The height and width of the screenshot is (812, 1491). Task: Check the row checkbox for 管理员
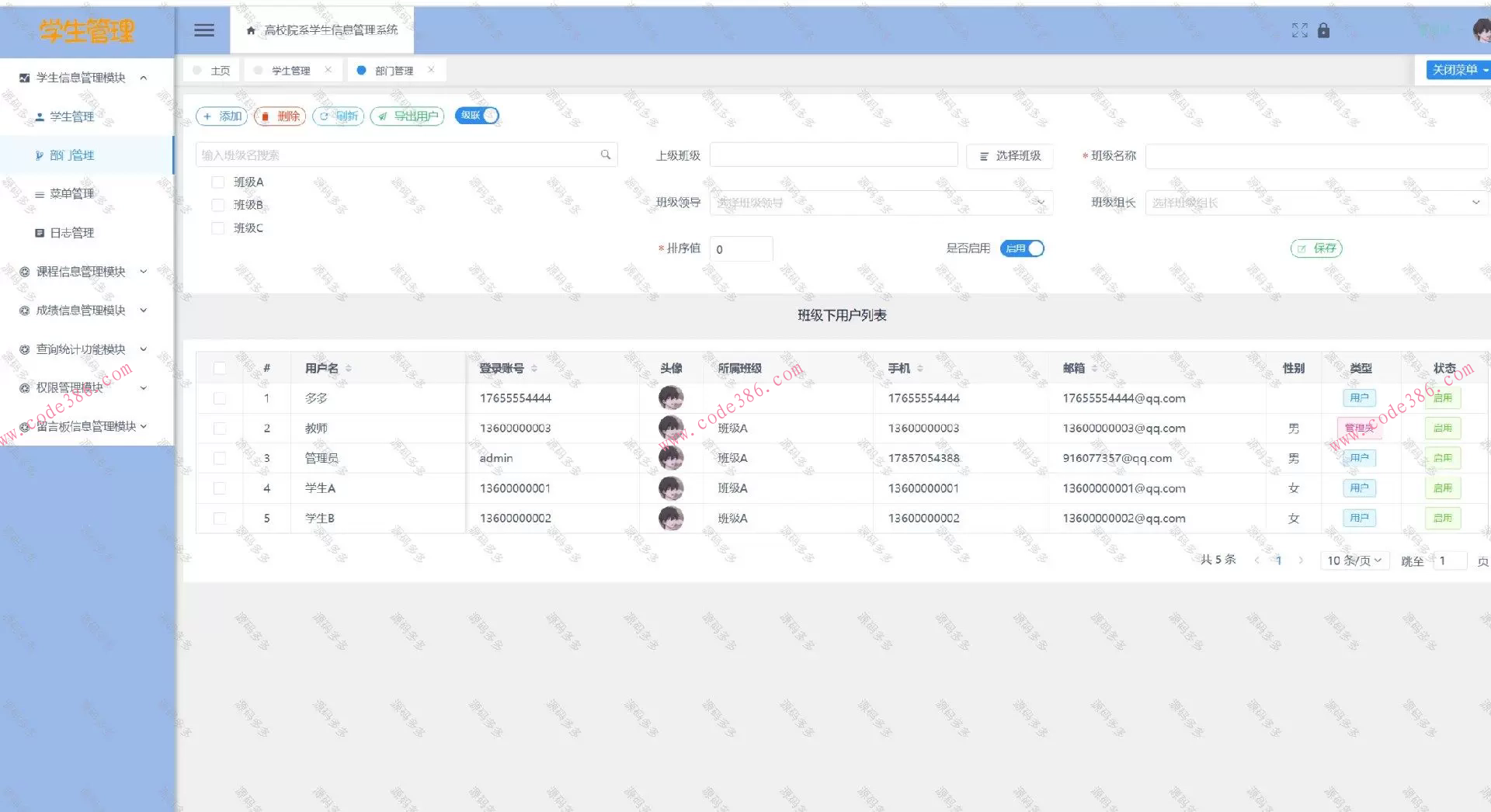coord(220,458)
